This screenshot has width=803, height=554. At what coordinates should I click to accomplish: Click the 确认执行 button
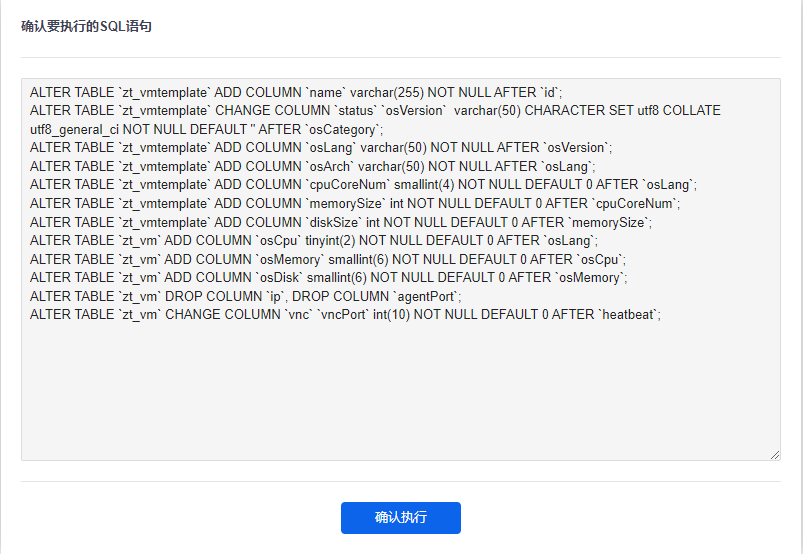coord(400,518)
